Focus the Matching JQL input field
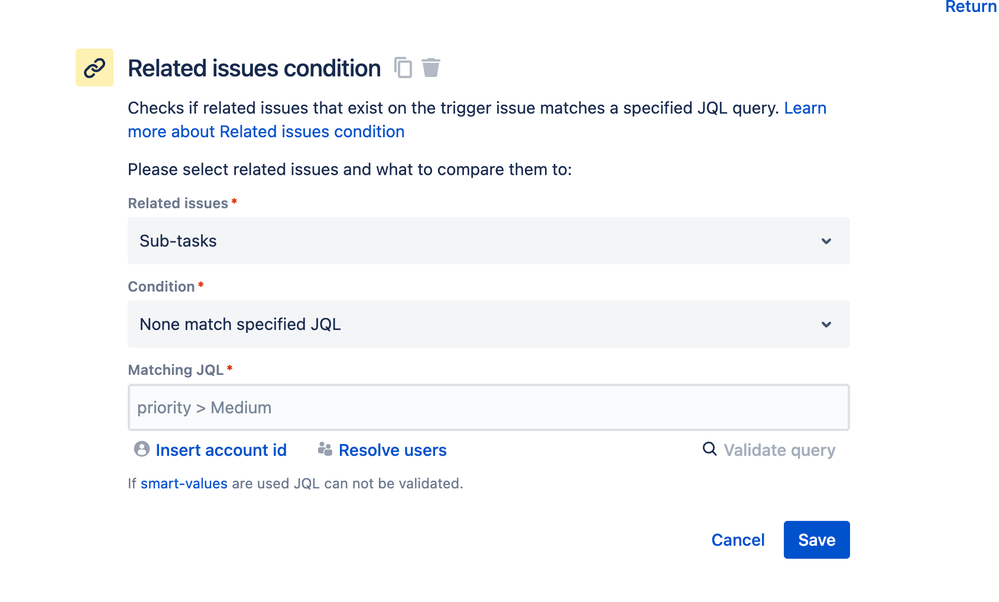 point(488,408)
